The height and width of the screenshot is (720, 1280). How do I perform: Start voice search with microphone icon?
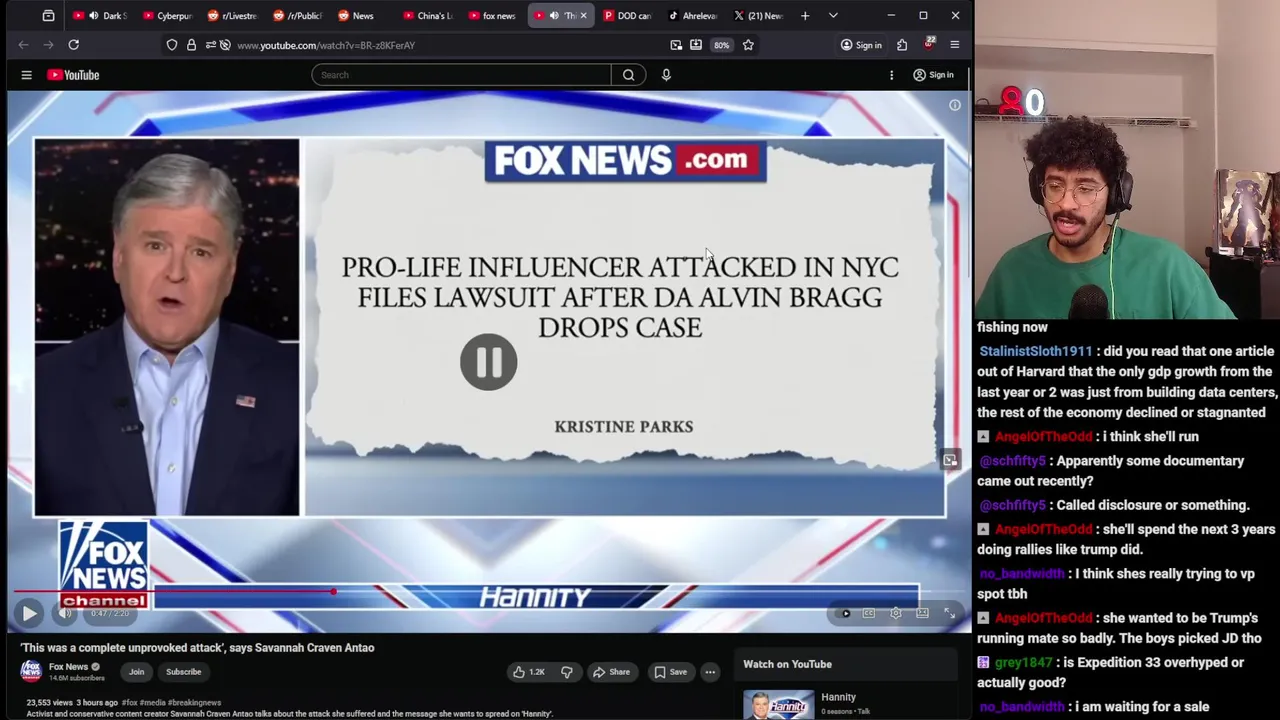coord(666,75)
